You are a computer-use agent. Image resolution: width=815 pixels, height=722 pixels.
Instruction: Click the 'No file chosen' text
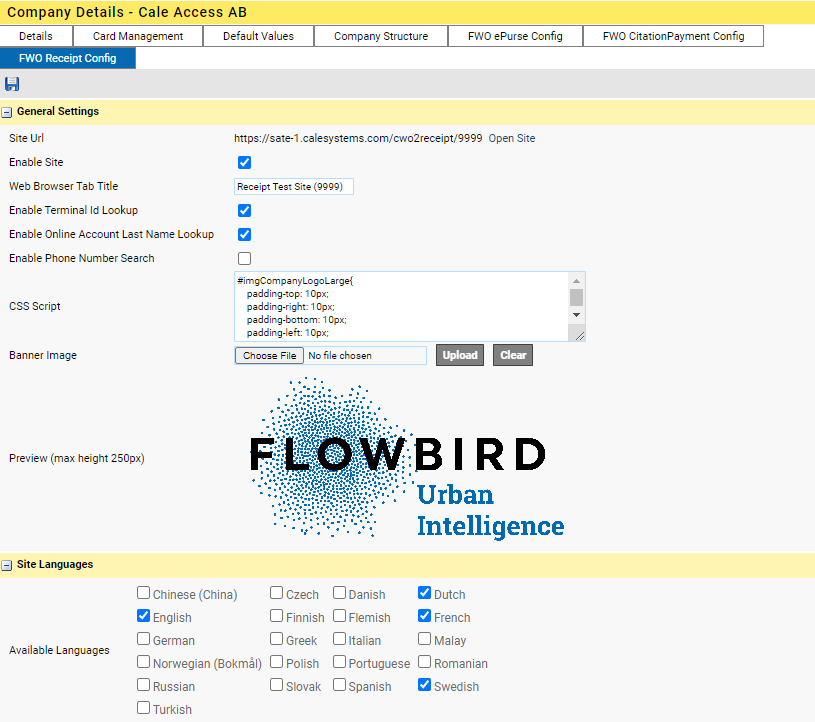[340, 356]
